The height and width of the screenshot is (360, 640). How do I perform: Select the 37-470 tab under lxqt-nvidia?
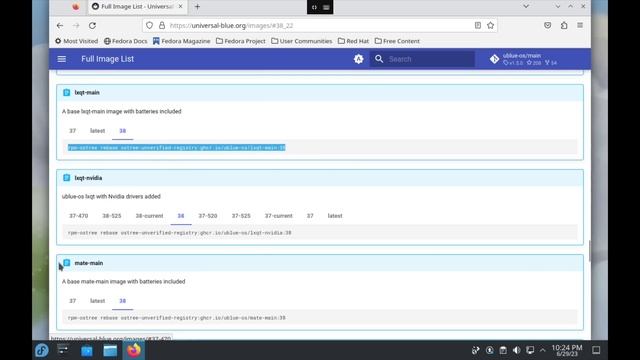(x=79, y=216)
